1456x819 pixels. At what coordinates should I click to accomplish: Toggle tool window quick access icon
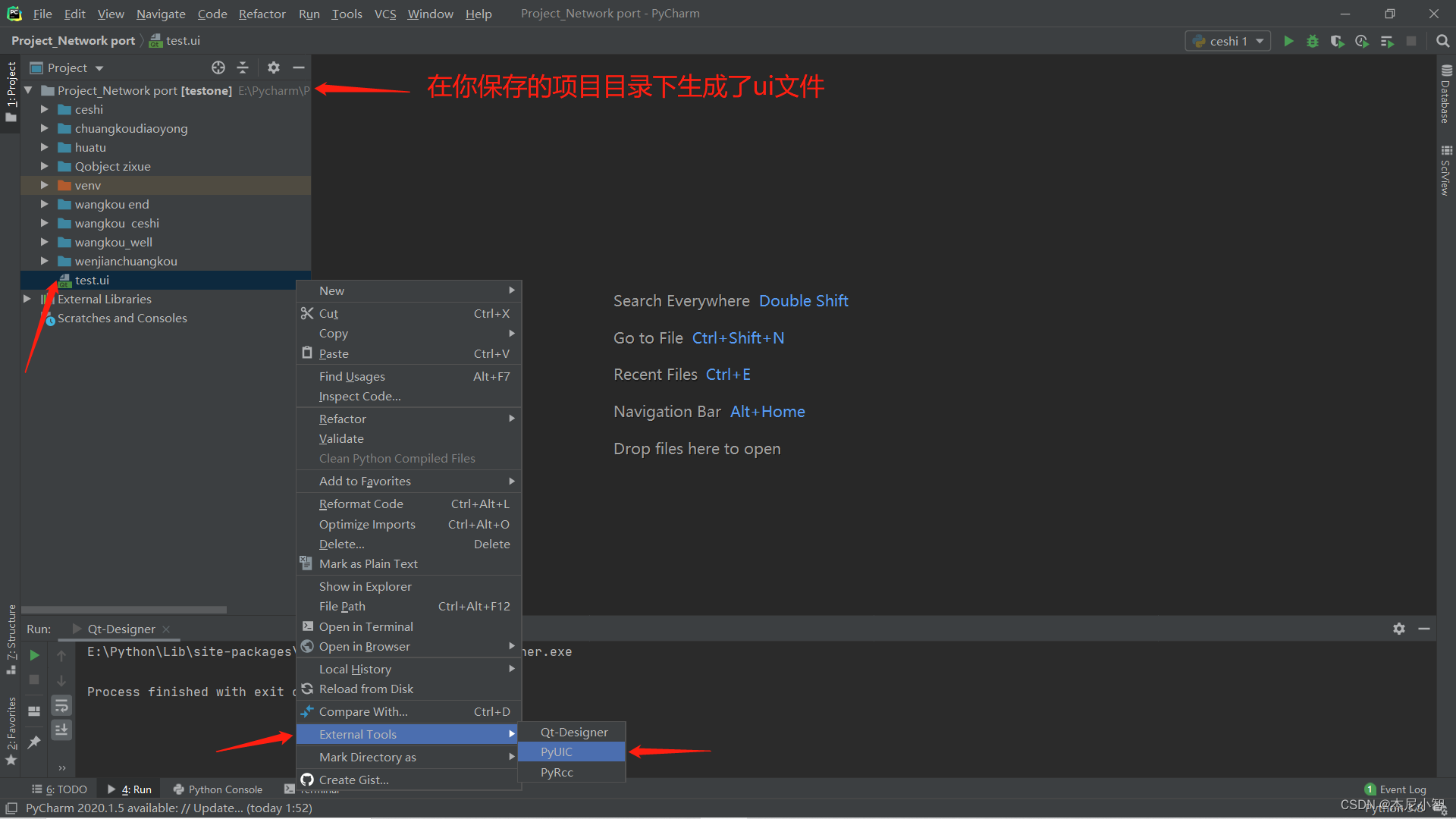[11, 808]
